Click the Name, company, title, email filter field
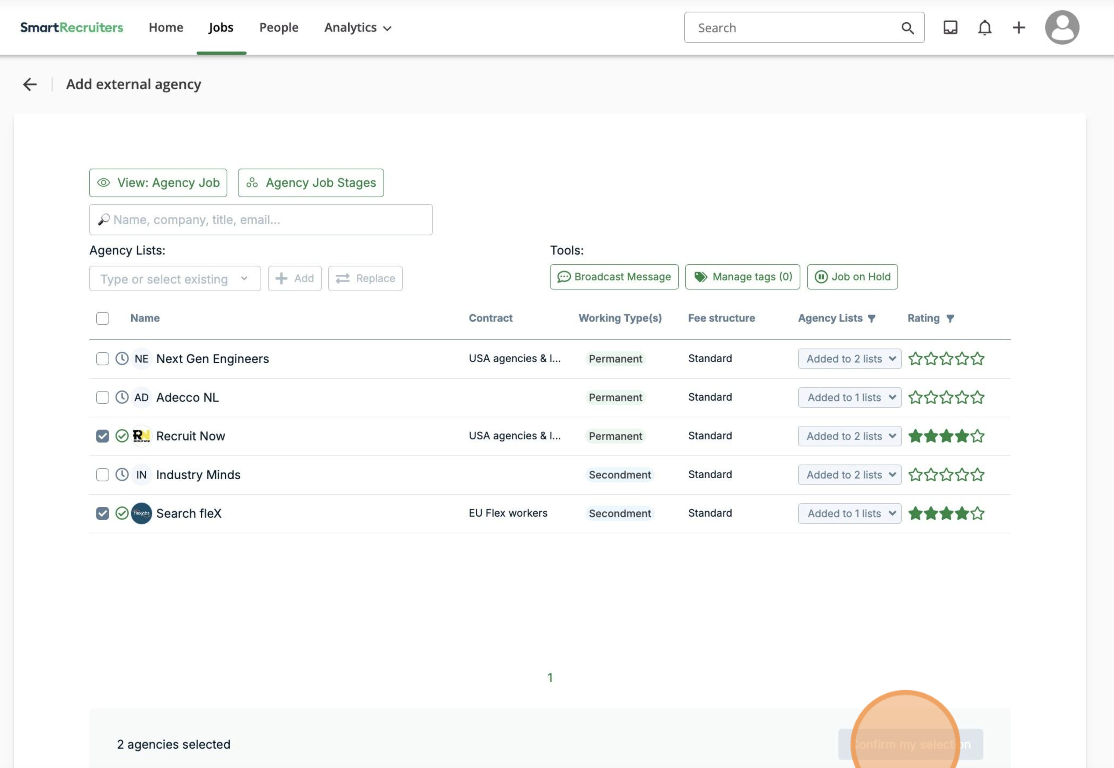Screen dimensions: 1114x768 coord(261,220)
